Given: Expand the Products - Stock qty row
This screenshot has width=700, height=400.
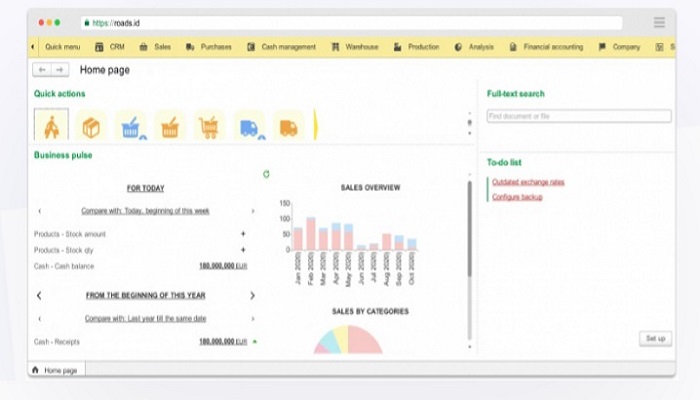Looking at the screenshot, I should click(x=243, y=249).
